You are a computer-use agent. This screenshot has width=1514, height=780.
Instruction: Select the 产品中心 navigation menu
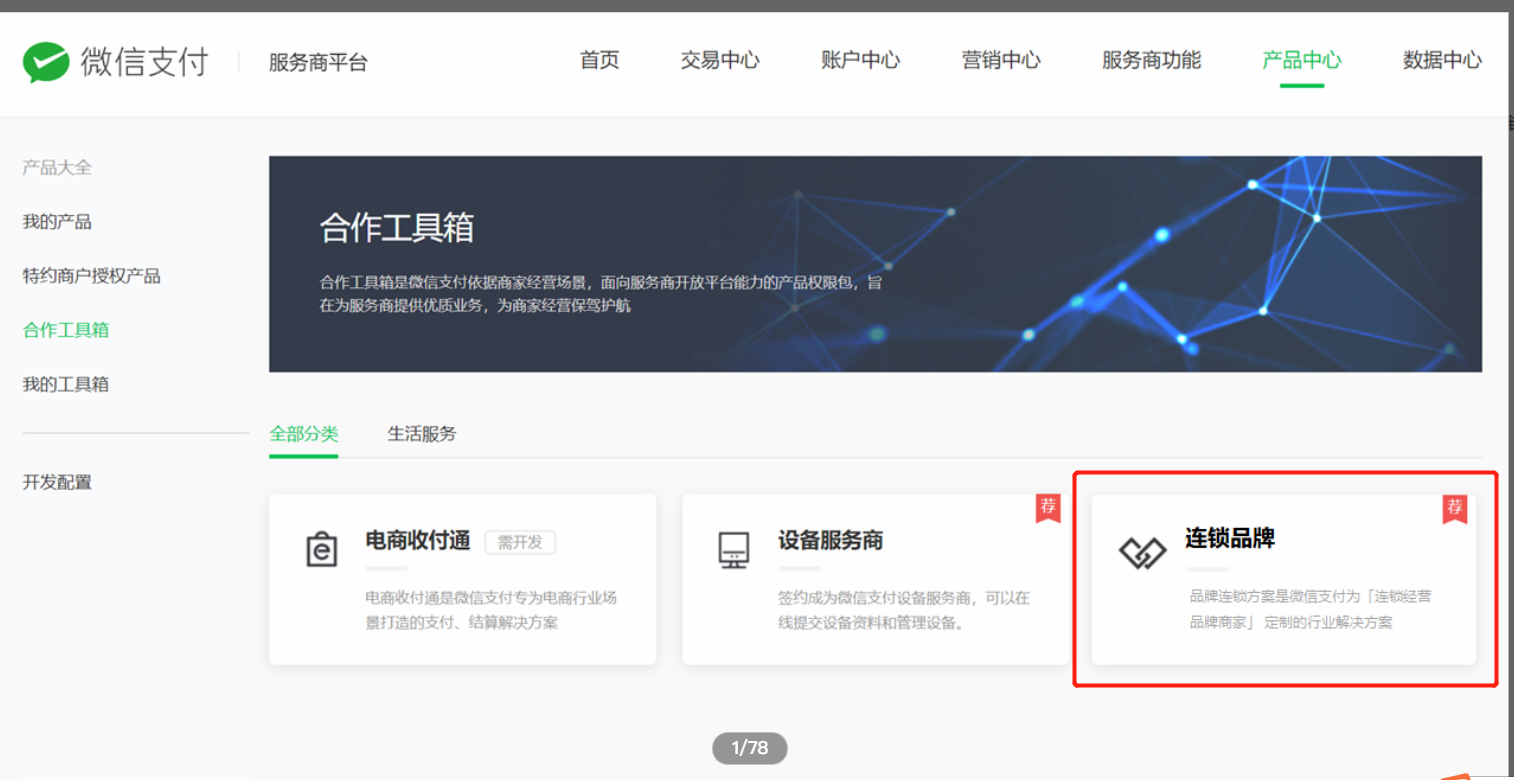[1302, 60]
